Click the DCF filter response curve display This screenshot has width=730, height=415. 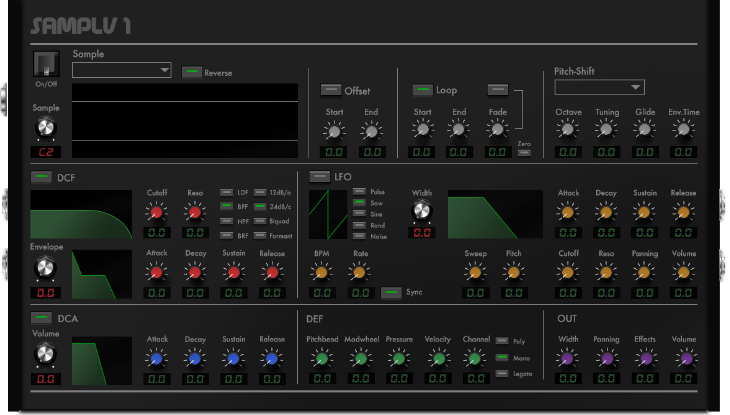(x=81, y=214)
